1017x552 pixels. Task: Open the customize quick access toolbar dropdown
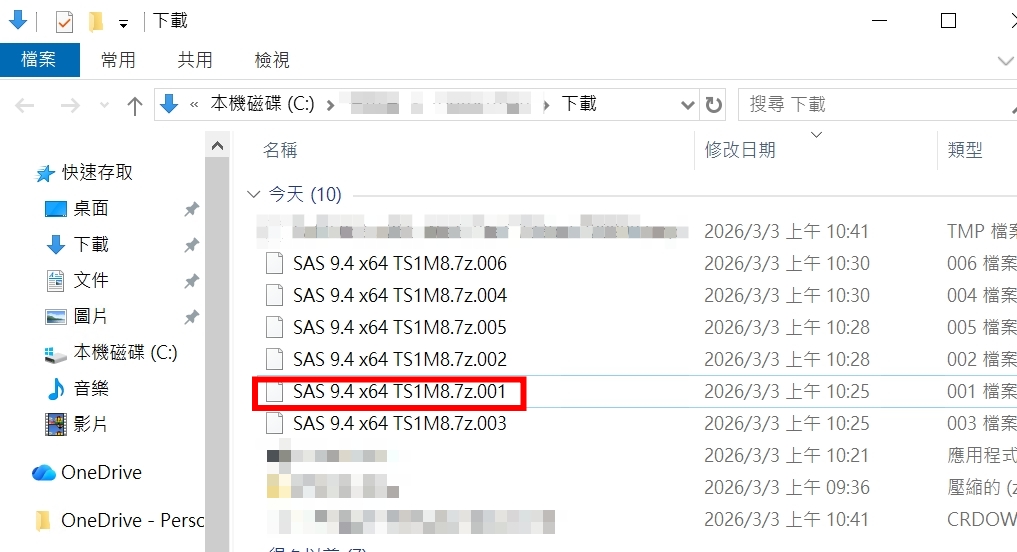click(x=123, y=25)
